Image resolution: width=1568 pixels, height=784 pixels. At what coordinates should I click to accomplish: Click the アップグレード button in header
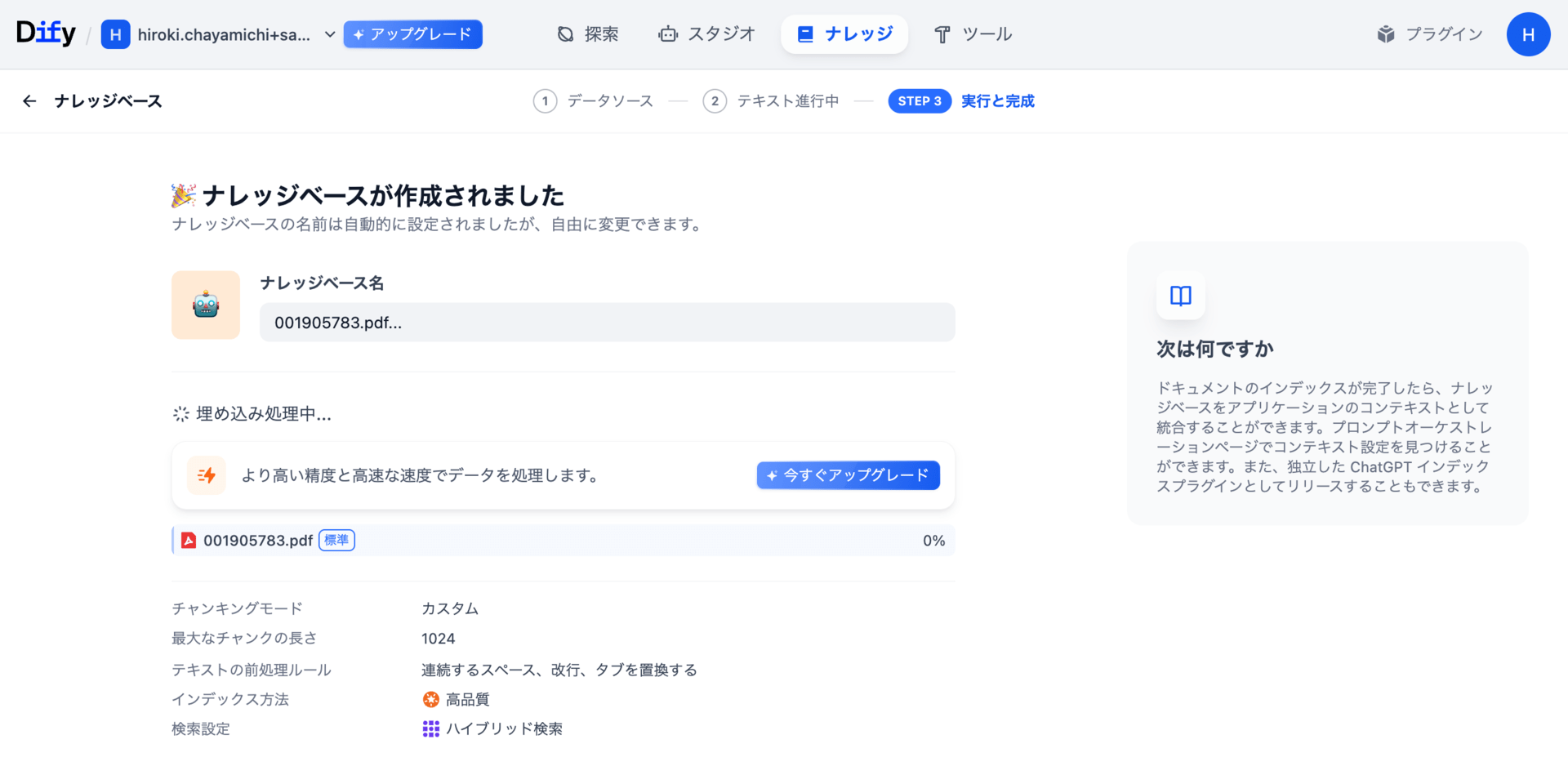click(x=412, y=34)
